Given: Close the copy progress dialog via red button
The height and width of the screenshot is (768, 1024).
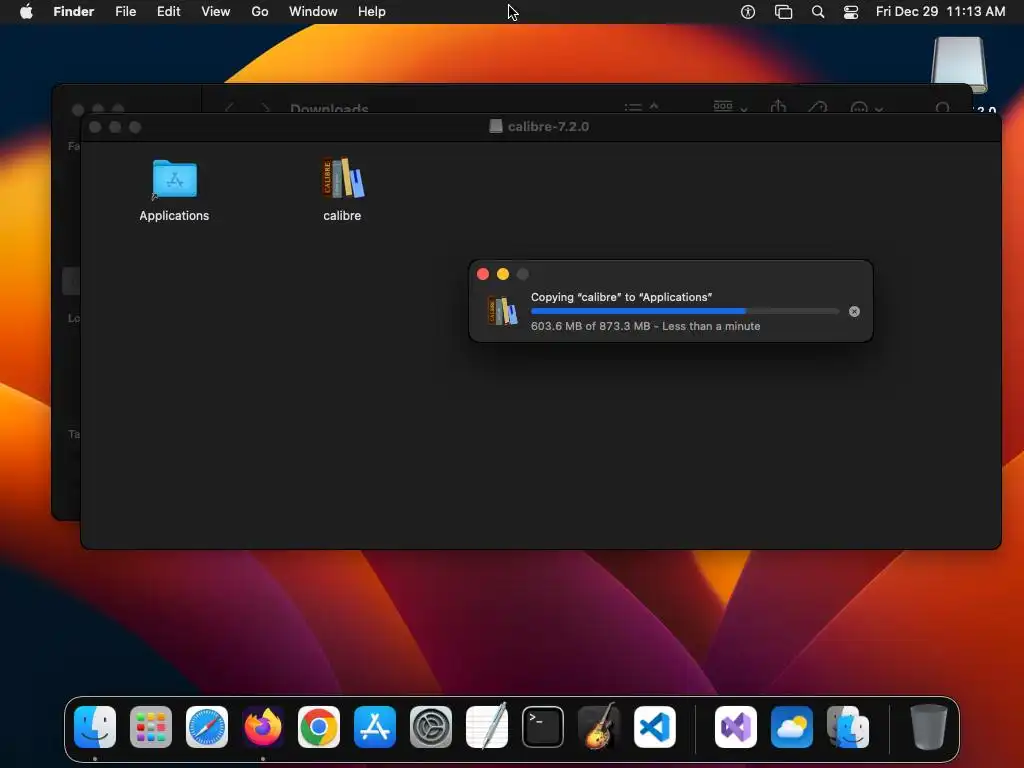Looking at the screenshot, I should tap(483, 274).
